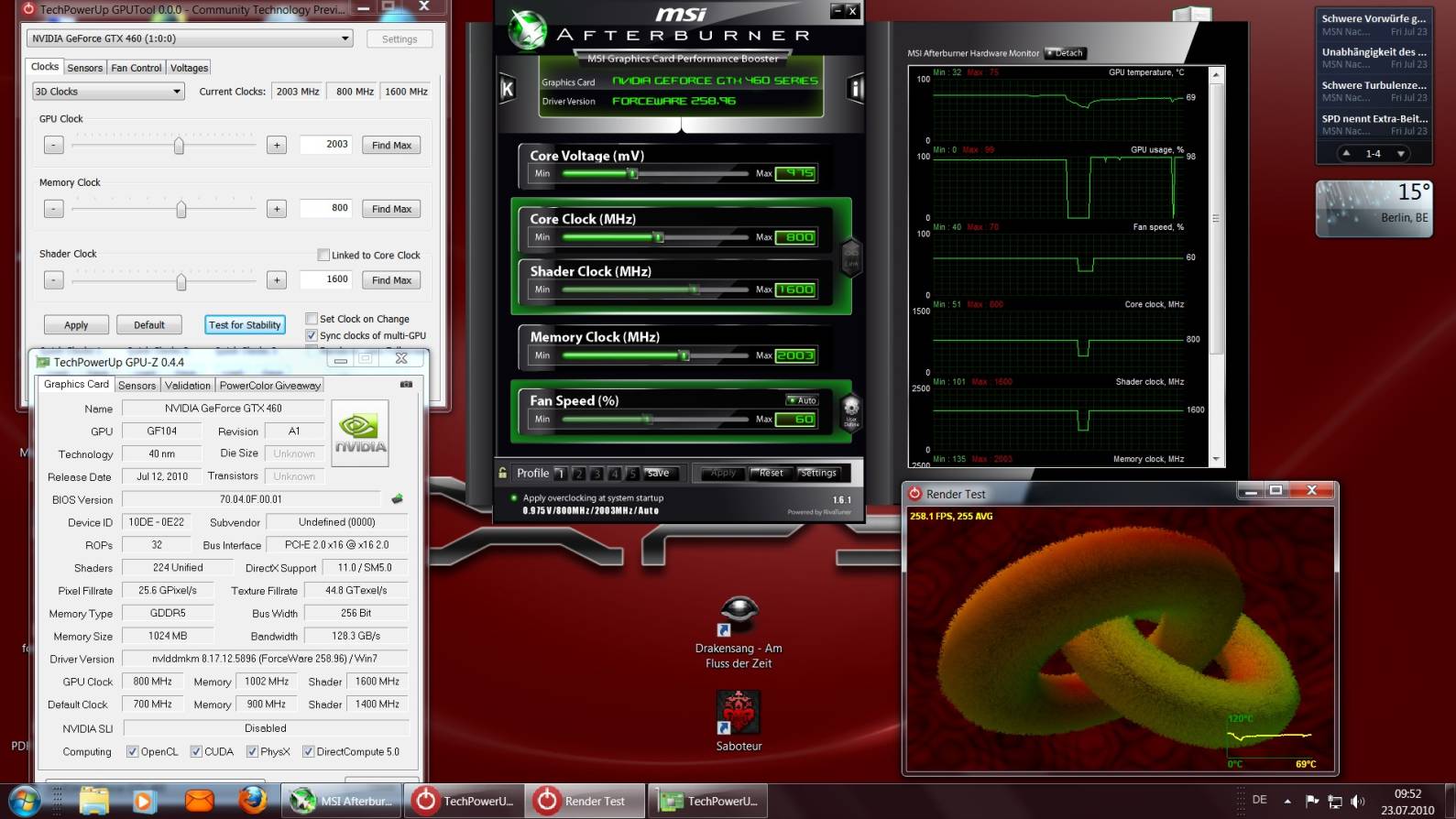Click Find Max for GPU Clock
This screenshot has height=819, width=1456.
[391, 145]
